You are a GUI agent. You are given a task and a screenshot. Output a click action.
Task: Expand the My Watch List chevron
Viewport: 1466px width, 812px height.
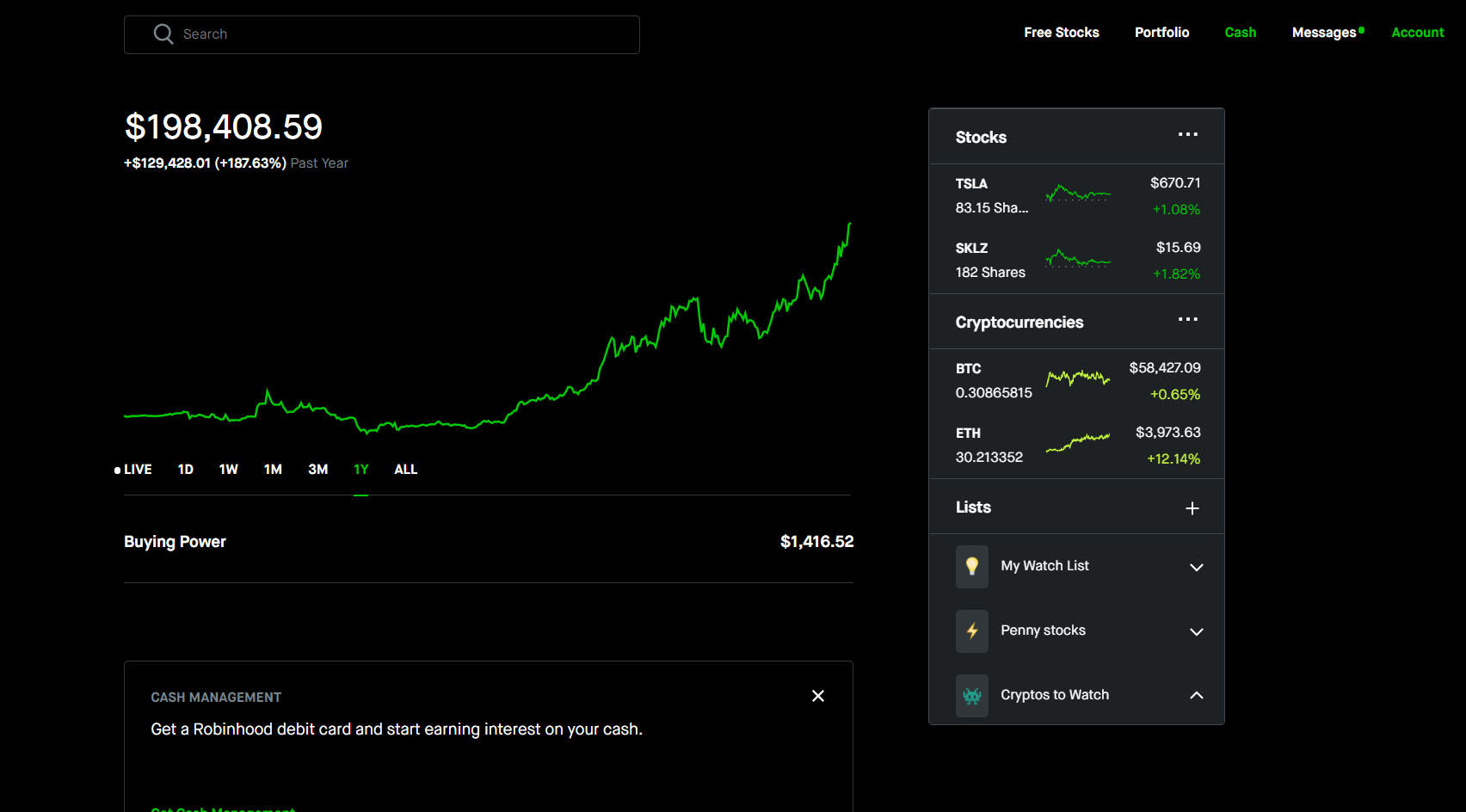click(x=1196, y=567)
